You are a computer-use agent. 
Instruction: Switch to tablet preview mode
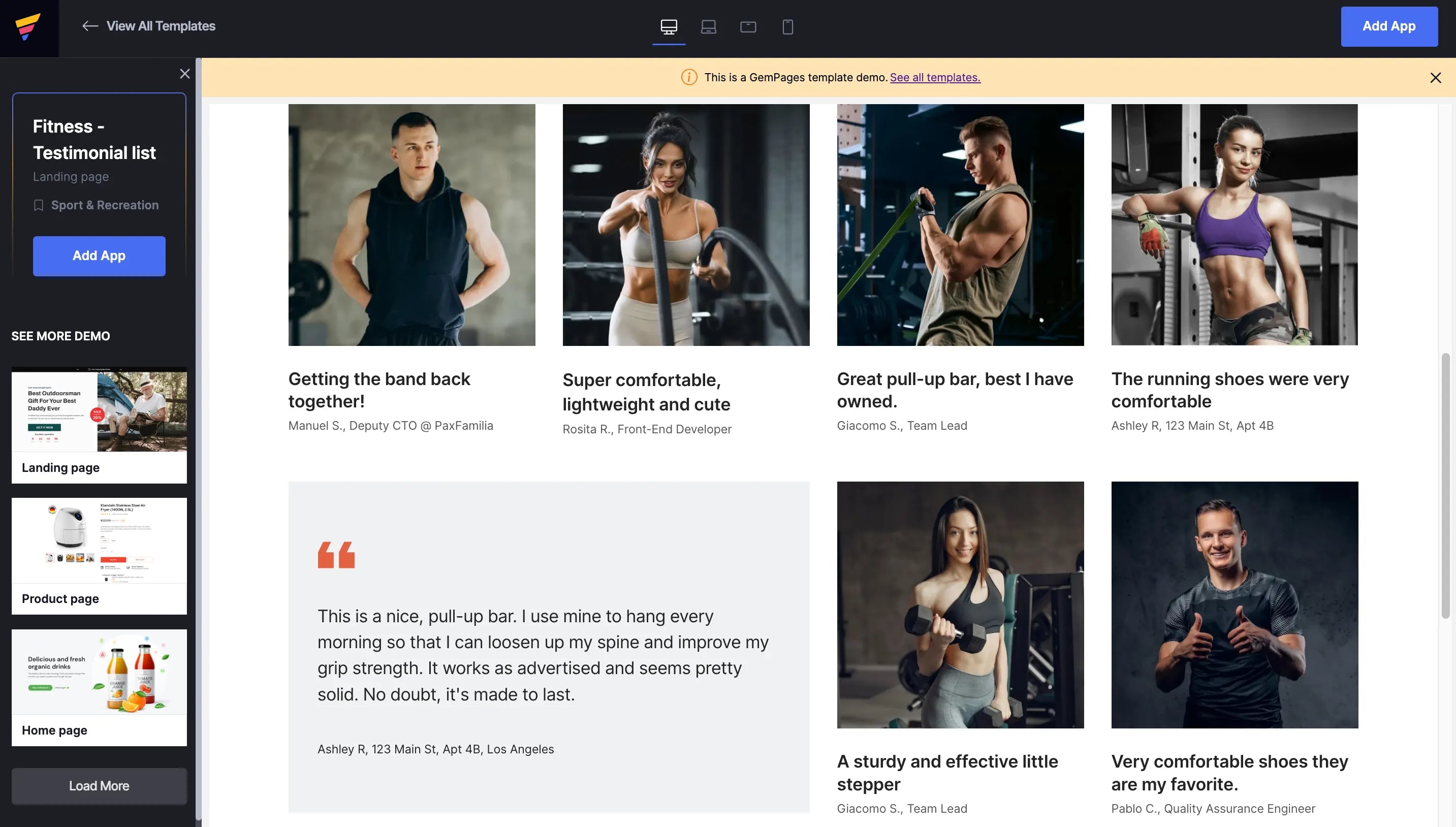[748, 27]
